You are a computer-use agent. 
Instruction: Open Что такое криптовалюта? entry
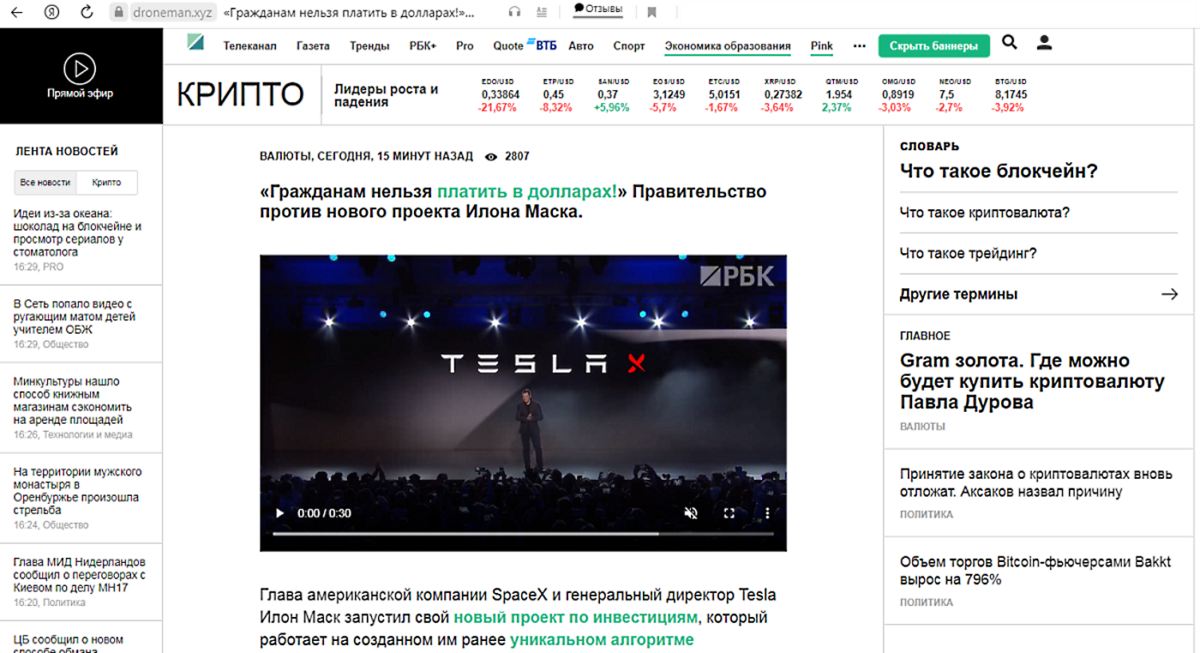point(984,213)
